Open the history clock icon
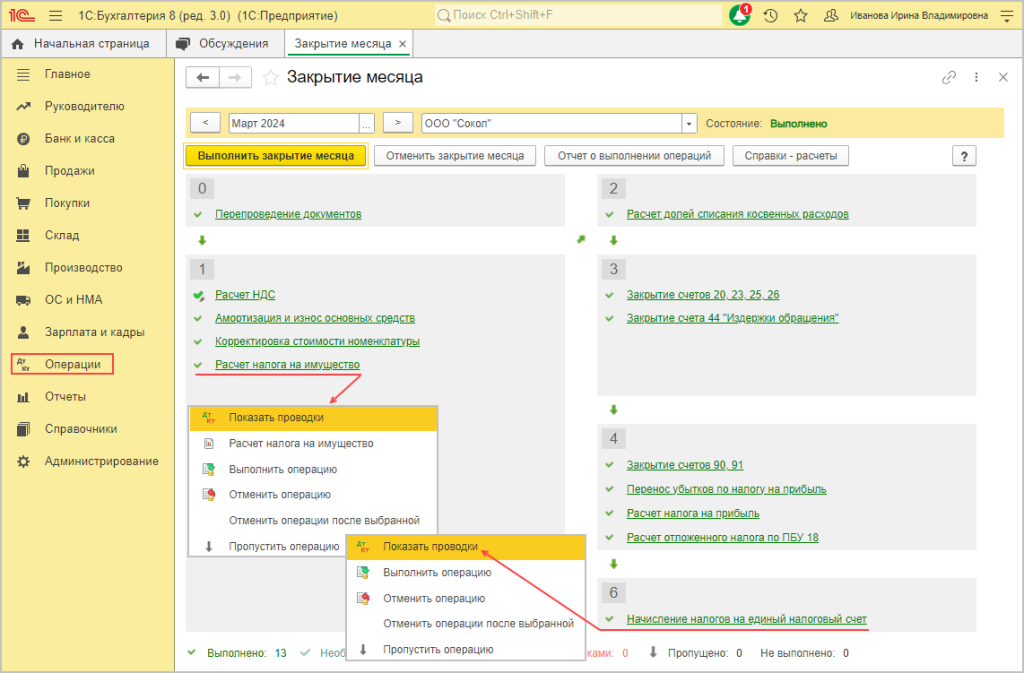1024x673 pixels. point(770,16)
